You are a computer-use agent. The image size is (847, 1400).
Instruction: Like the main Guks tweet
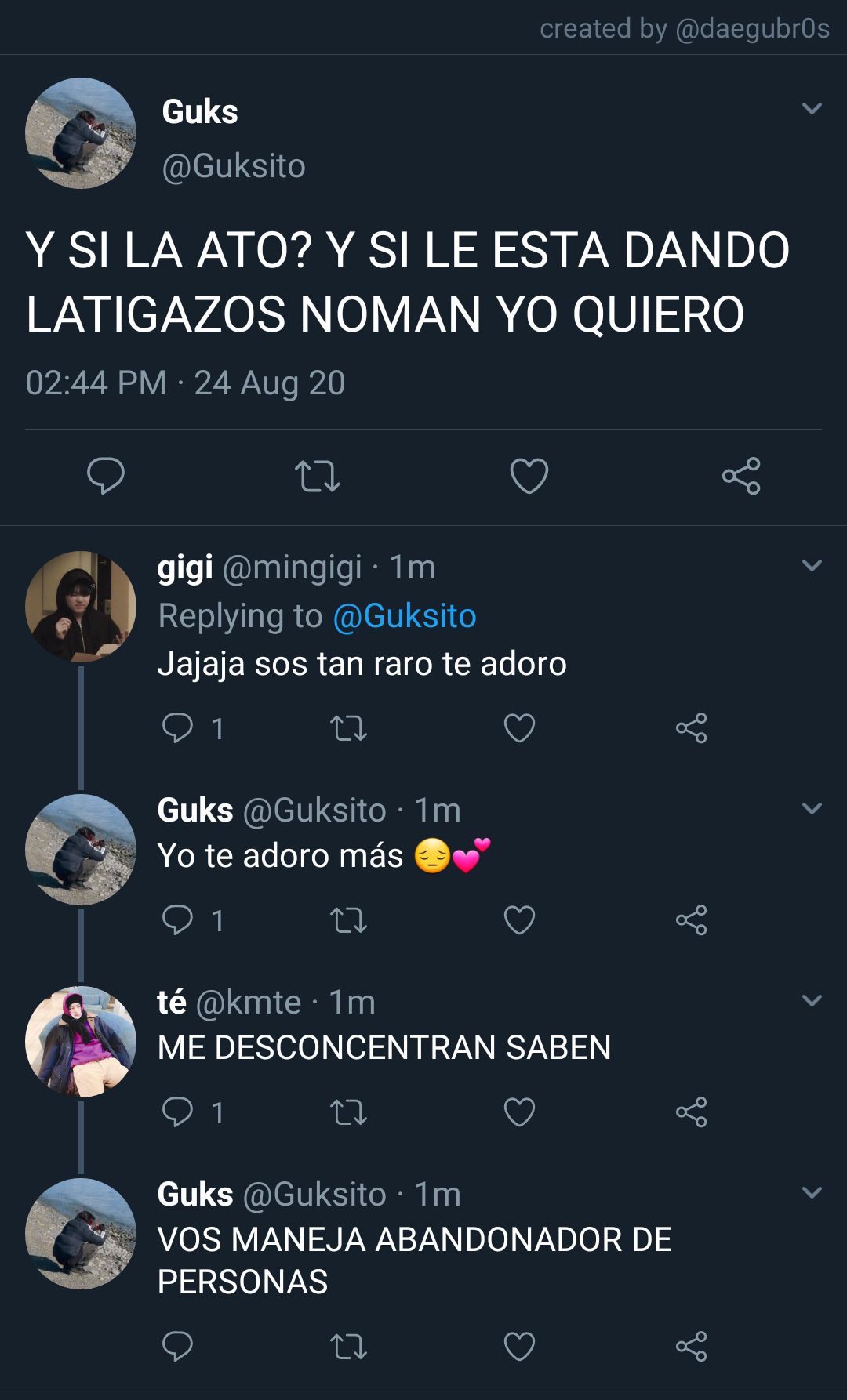529,476
